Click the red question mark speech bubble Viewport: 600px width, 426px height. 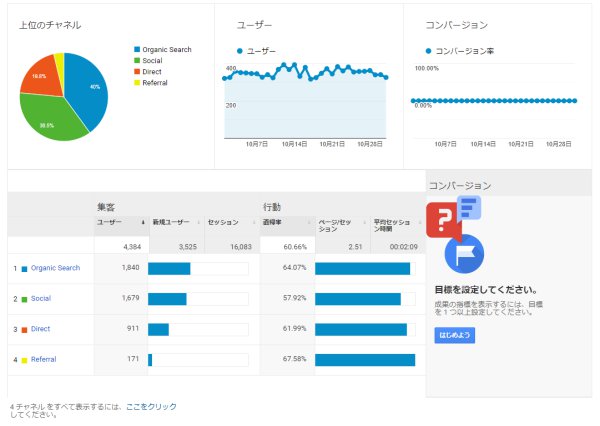pos(443,221)
